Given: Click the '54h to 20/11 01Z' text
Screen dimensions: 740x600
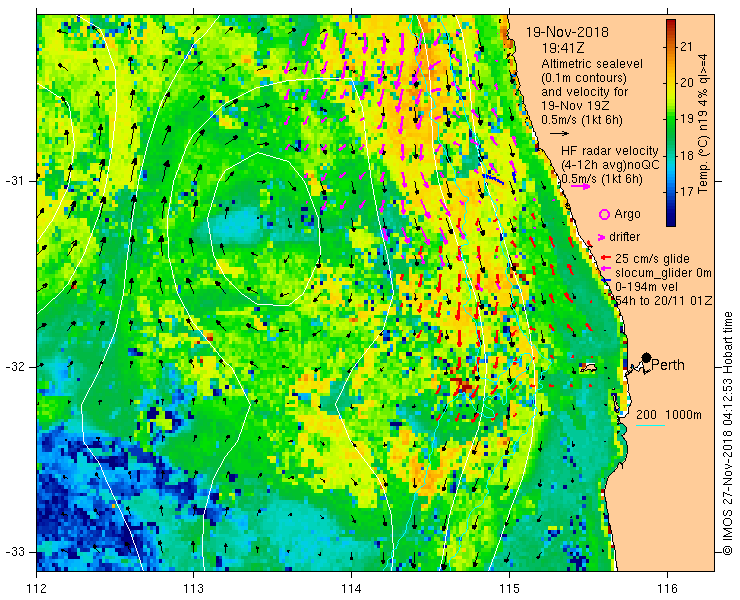Looking at the screenshot, I should 663,301.
